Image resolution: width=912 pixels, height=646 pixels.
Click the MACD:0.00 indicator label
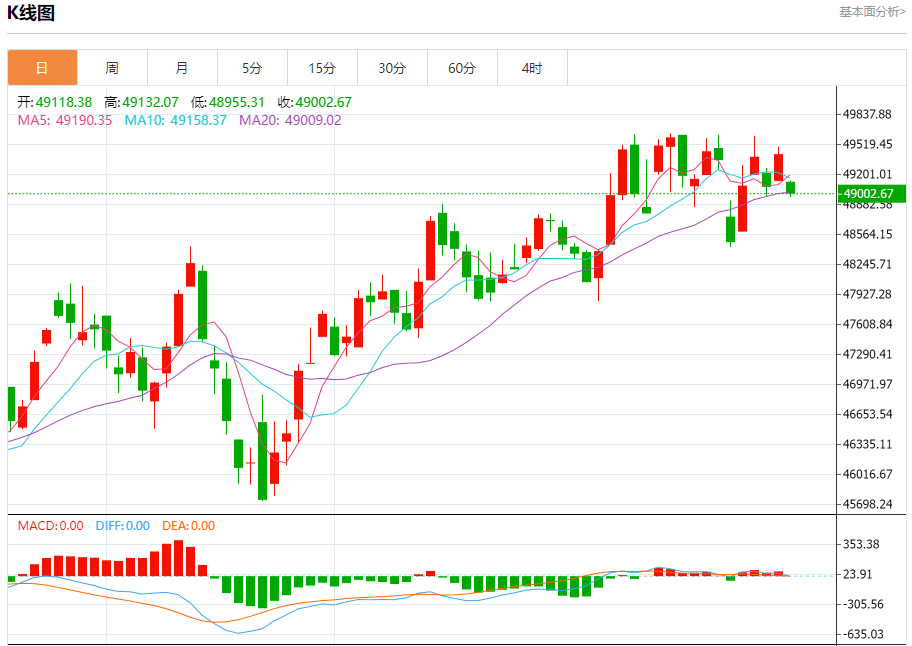(51, 526)
